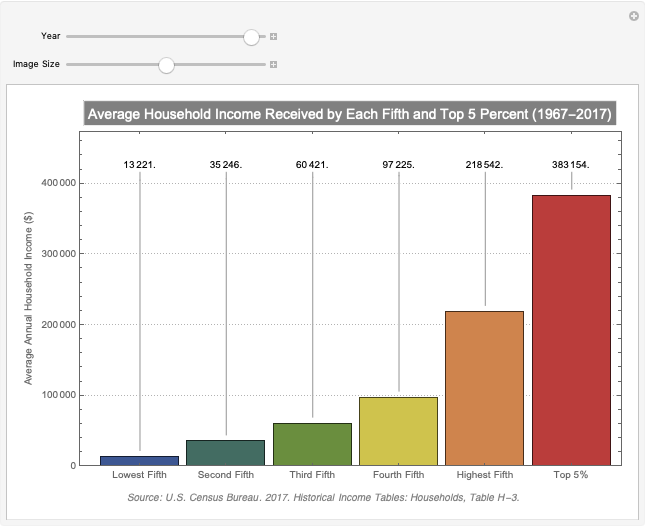
Task: Click the value label 35 246.
Action: 225,165
